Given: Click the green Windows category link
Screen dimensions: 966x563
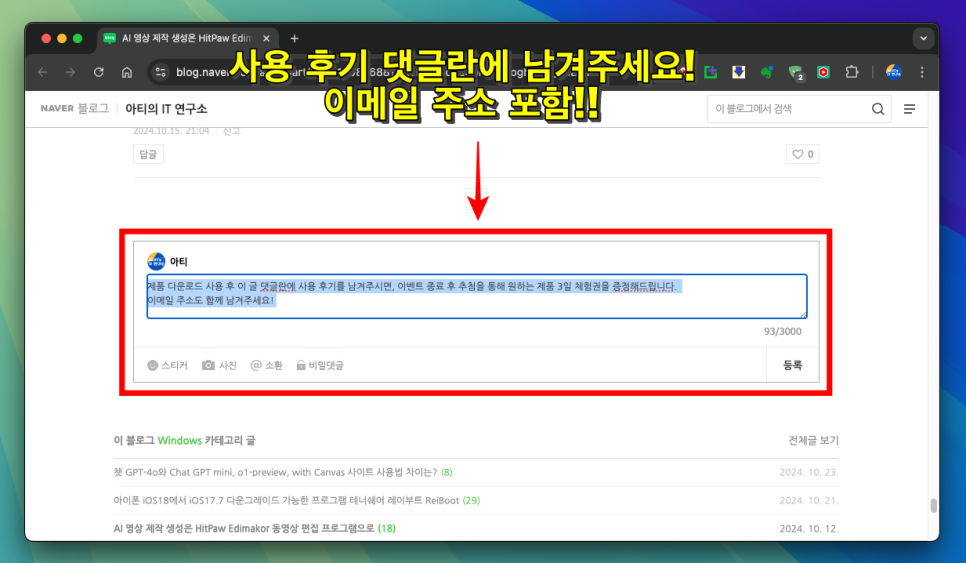Looking at the screenshot, I should pos(179,440).
